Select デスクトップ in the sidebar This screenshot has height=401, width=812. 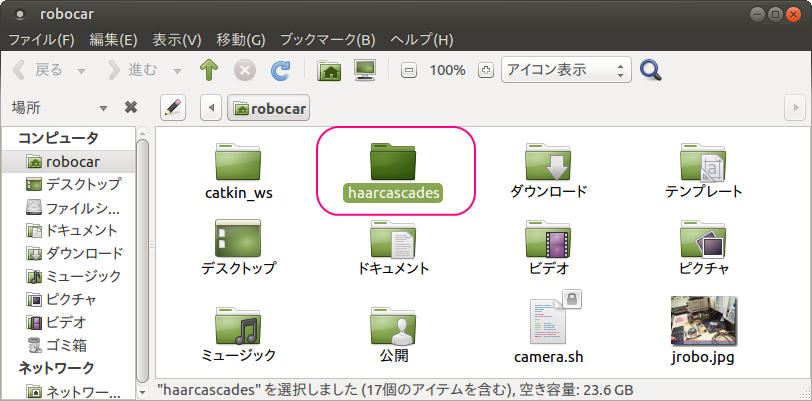tap(68, 184)
